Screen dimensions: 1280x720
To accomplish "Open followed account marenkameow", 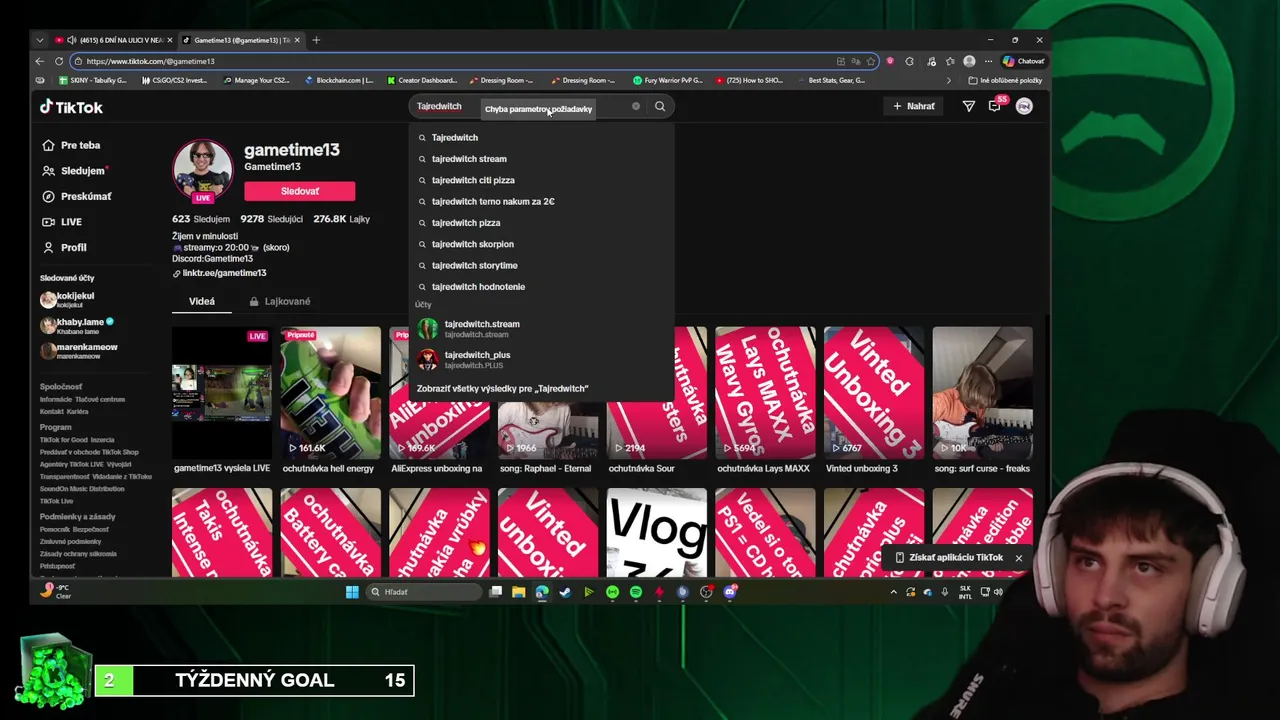I will 78,350.
